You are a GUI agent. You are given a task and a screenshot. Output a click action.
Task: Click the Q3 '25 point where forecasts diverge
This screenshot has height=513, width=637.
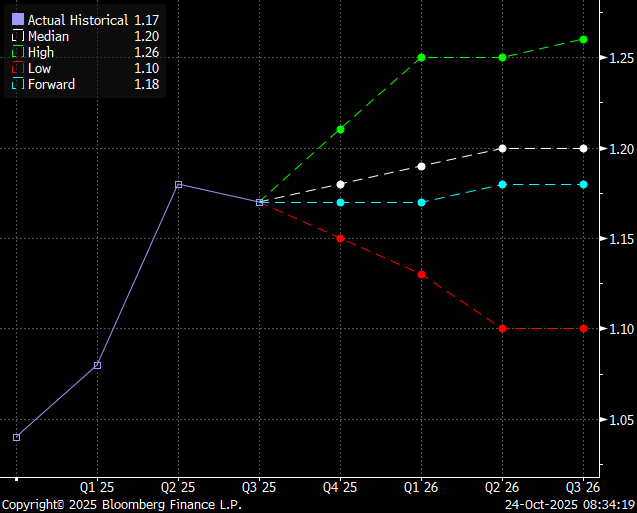tap(260, 202)
